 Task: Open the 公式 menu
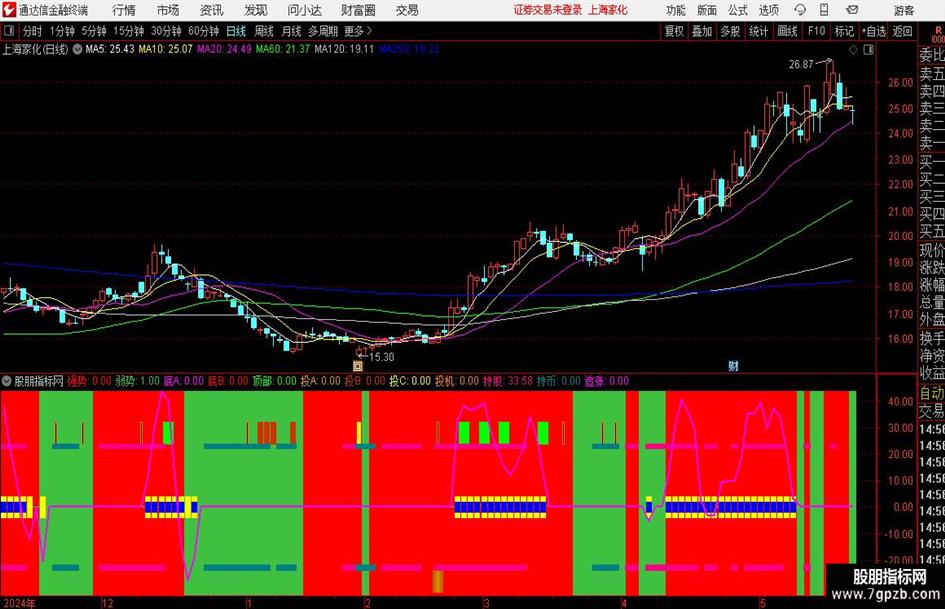click(x=738, y=10)
